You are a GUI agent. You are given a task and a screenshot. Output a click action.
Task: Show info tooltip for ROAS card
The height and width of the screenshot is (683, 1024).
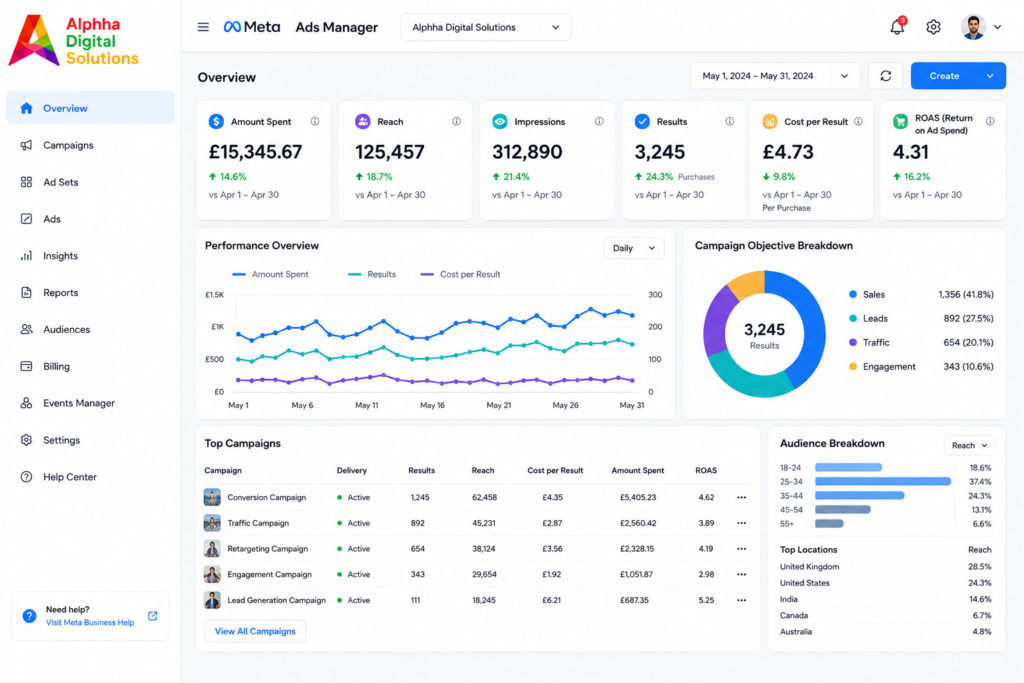[990, 121]
